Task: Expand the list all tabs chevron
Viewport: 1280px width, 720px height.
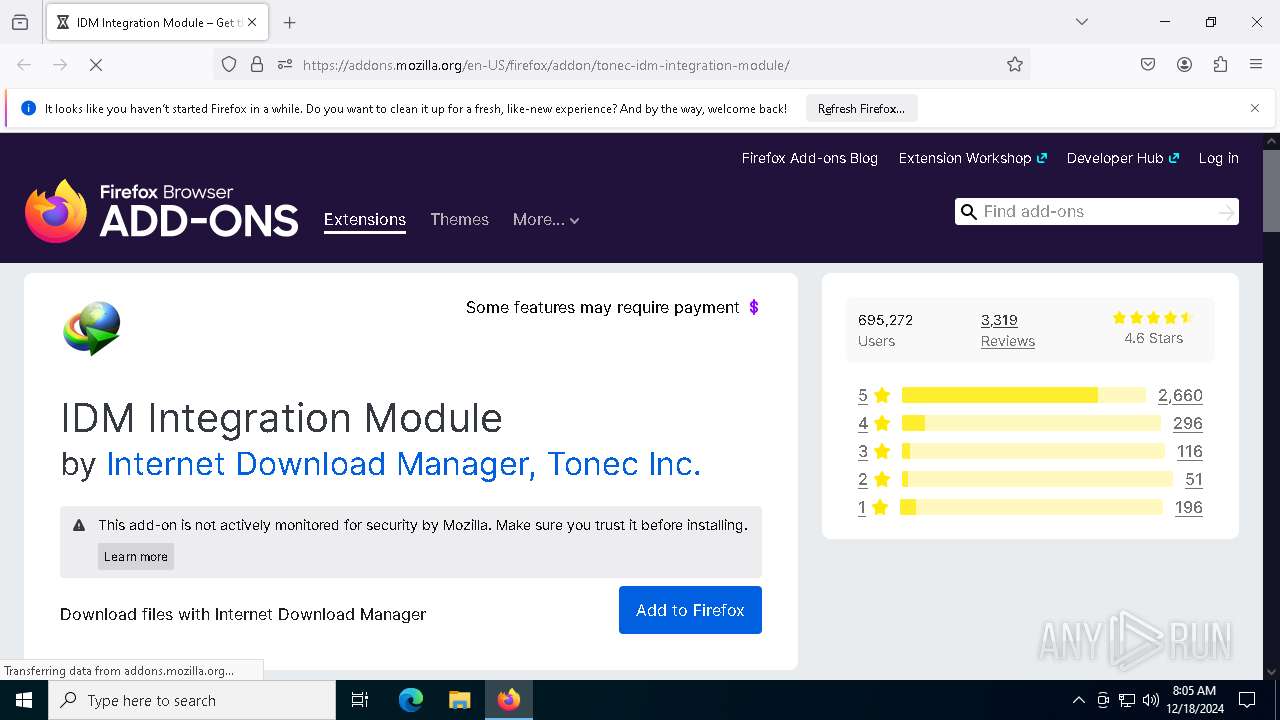Action: pyautogui.click(x=1082, y=22)
